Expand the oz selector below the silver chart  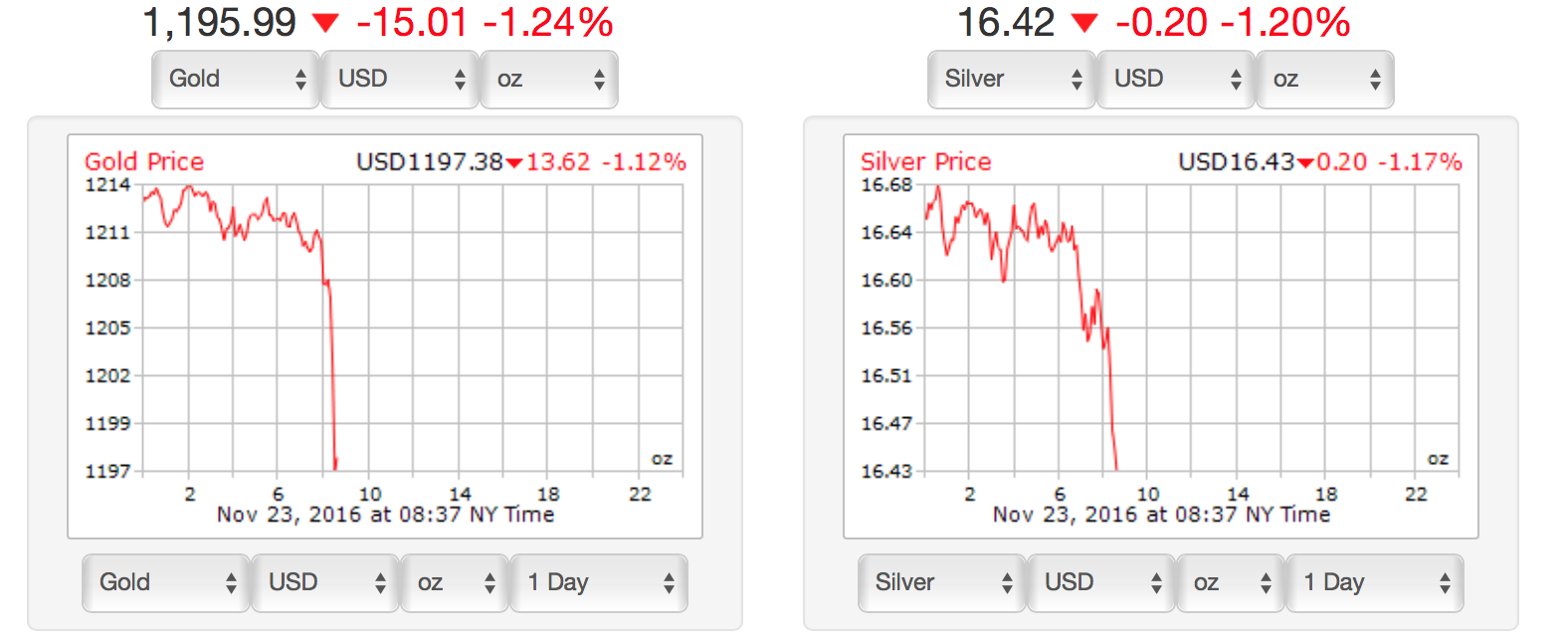(x=1231, y=583)
